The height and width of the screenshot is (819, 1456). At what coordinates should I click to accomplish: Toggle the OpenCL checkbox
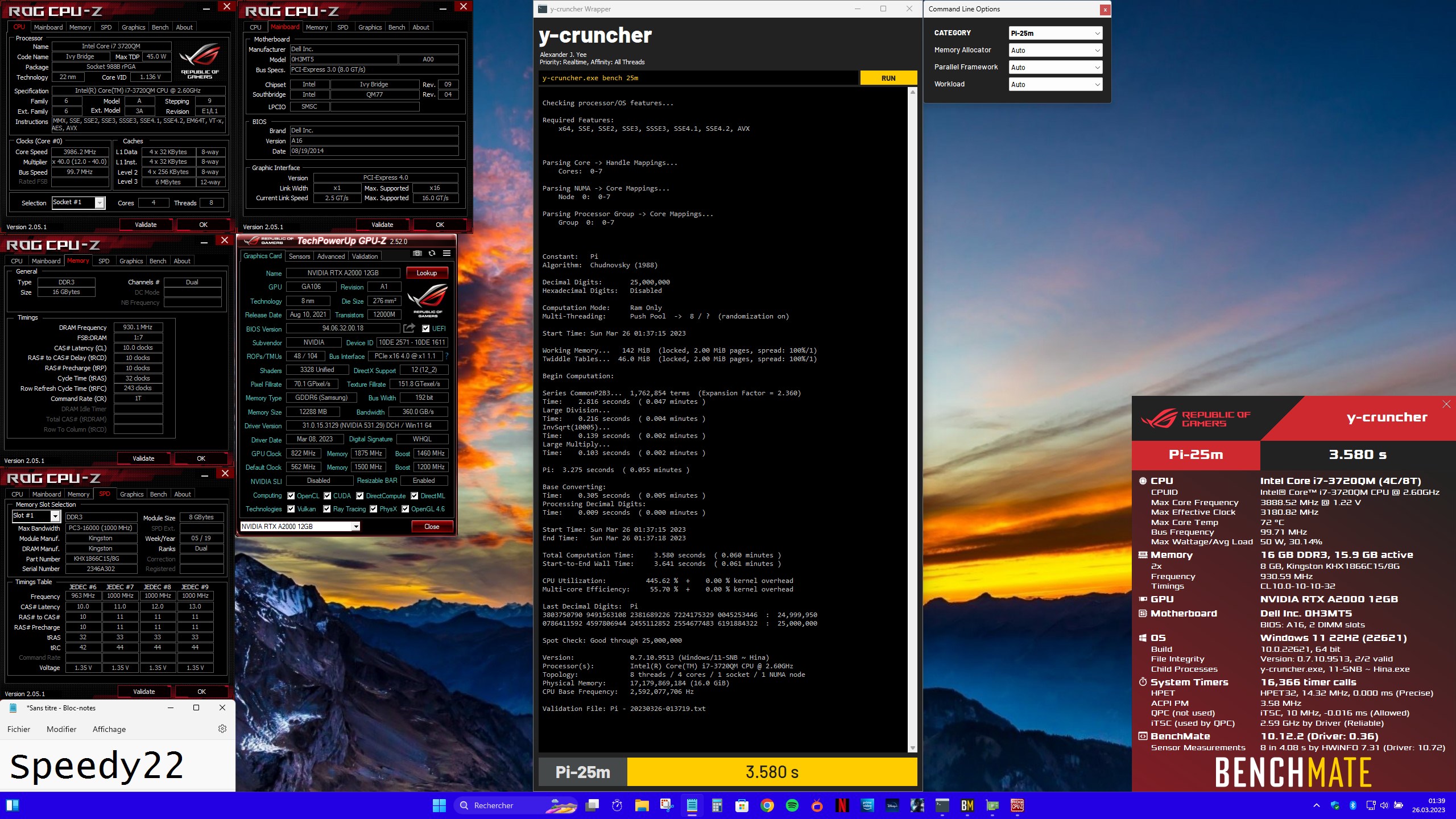291,495
